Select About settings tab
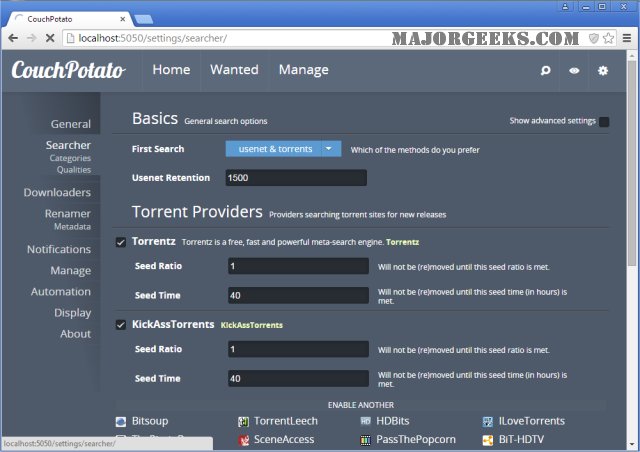640x452 pixels. (76, 334)
